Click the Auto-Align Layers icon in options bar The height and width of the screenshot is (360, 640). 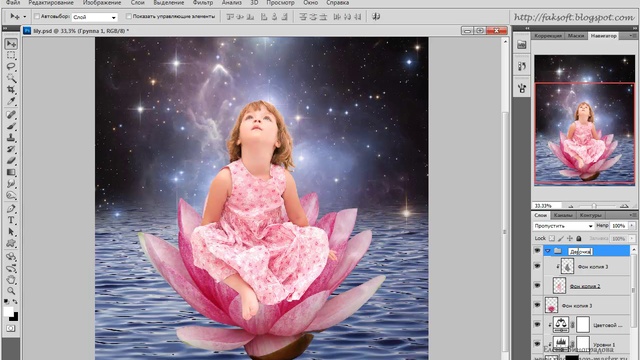376,17
